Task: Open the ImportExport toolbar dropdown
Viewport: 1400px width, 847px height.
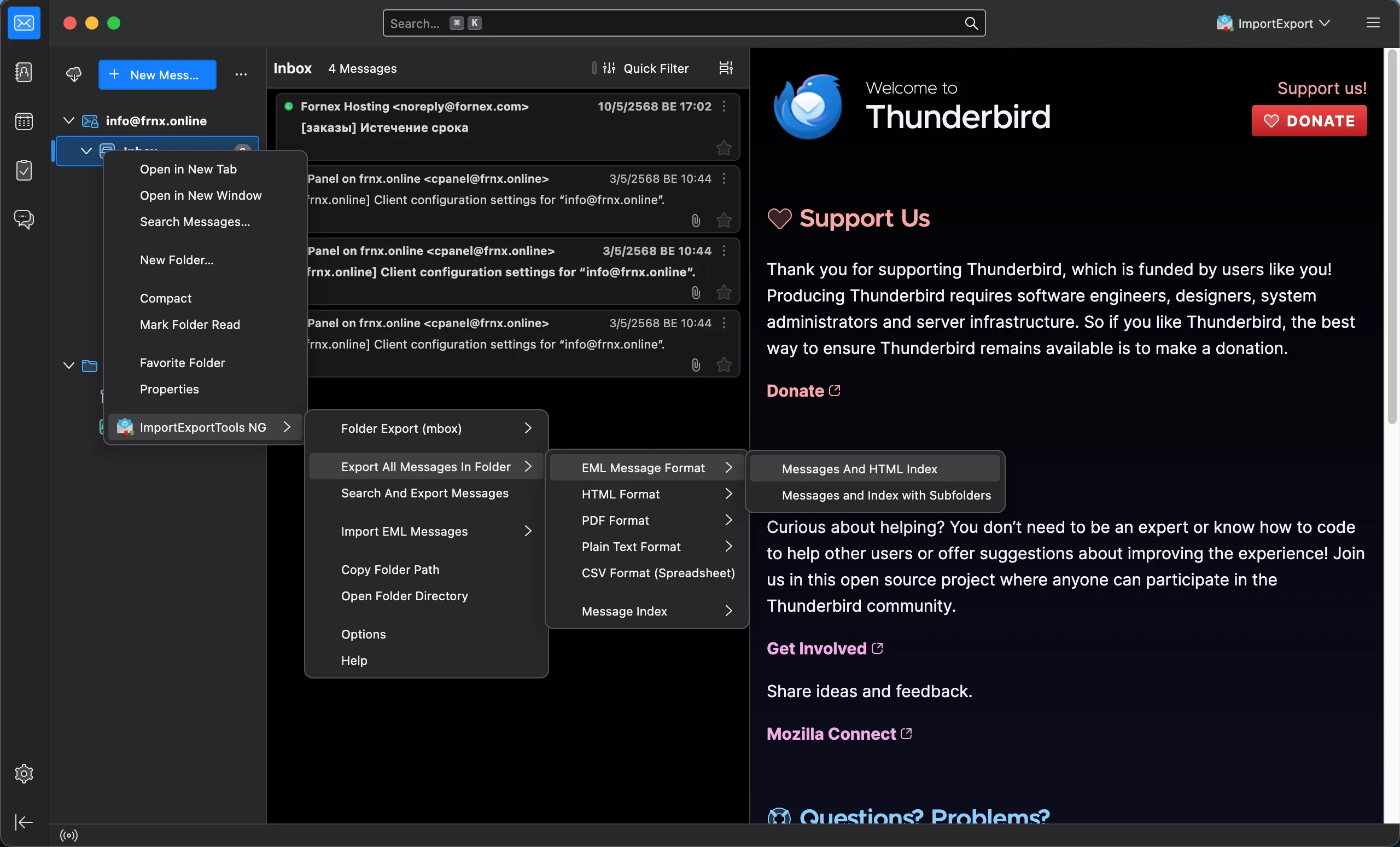Action: [x=1273, y=24]
